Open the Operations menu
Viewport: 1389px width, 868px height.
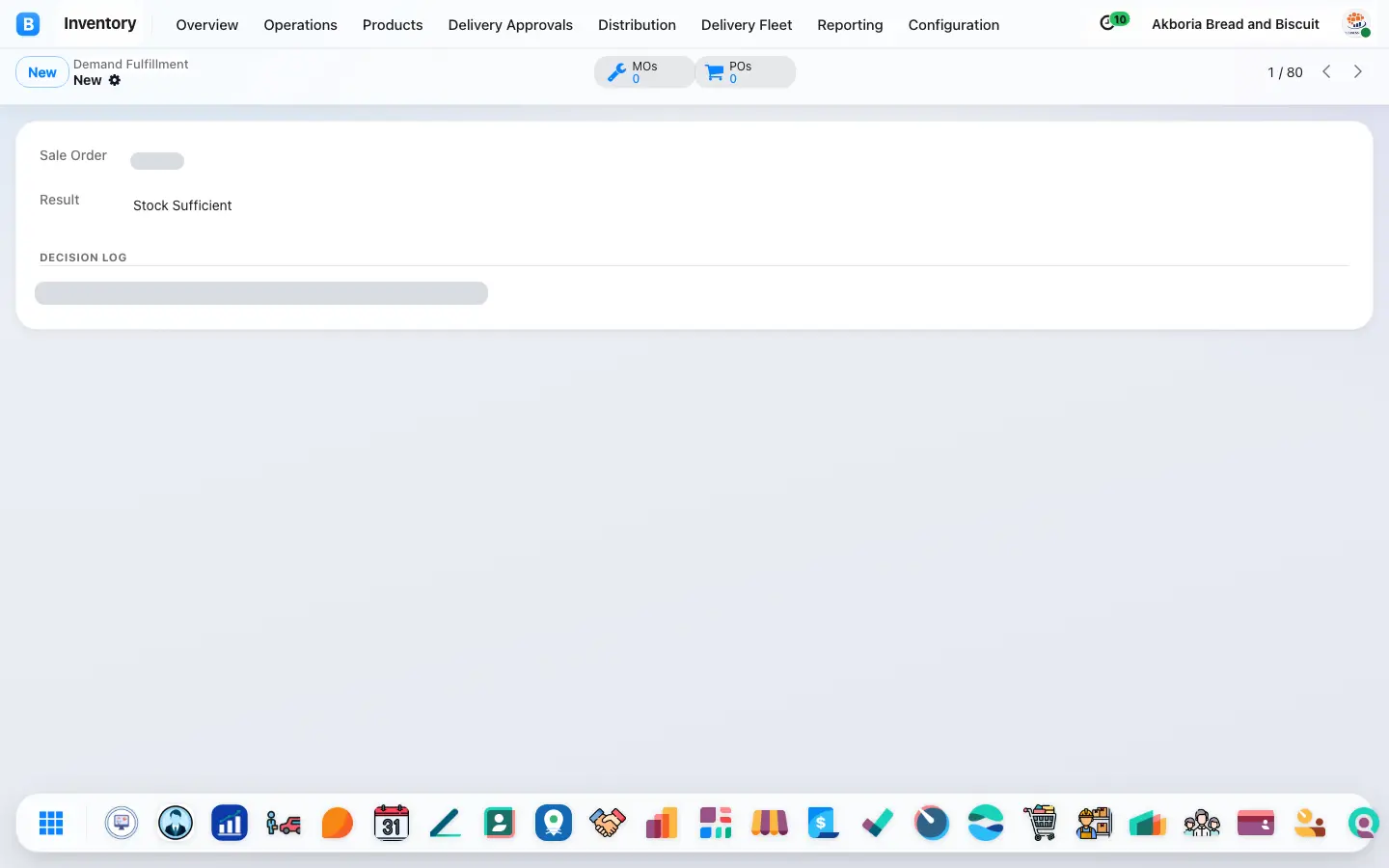point(301,25)
